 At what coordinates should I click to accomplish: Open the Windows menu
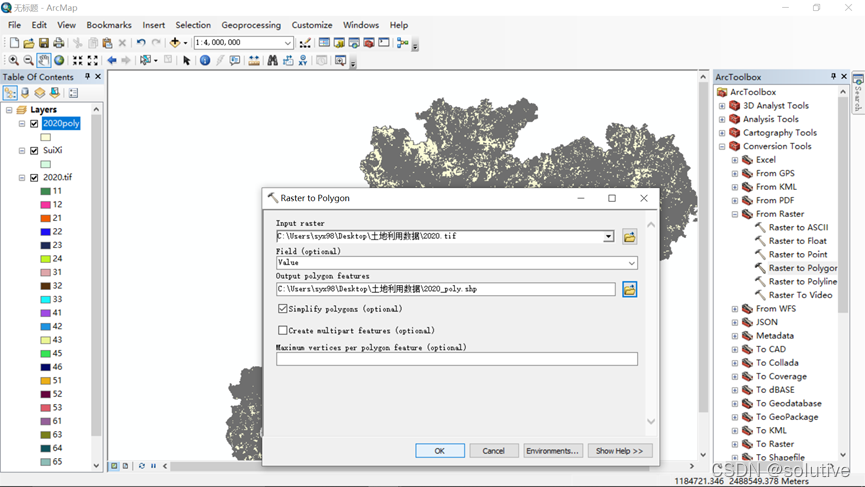pyautogui.click(x=361, y=25)
